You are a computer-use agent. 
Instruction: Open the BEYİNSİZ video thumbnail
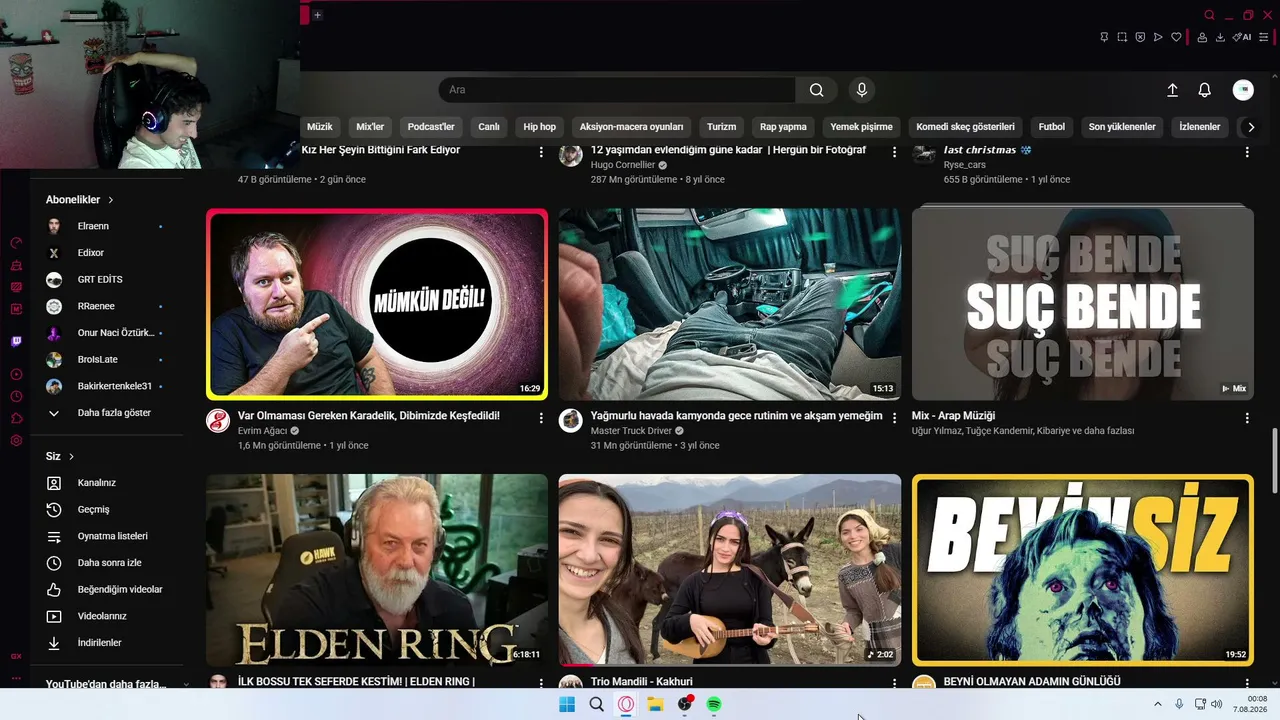[1083, 570]
